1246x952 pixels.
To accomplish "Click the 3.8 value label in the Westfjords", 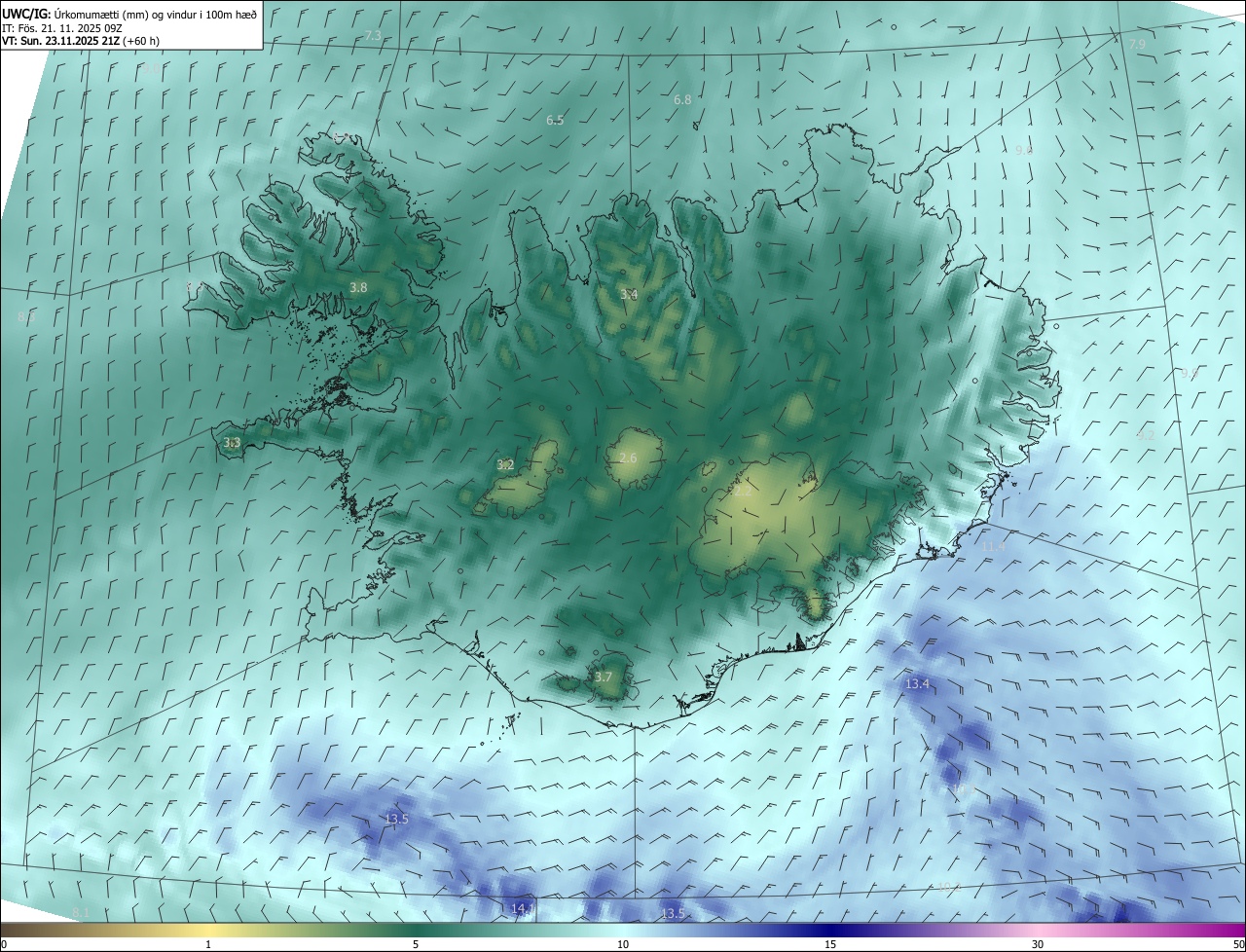I will [358, 288].
